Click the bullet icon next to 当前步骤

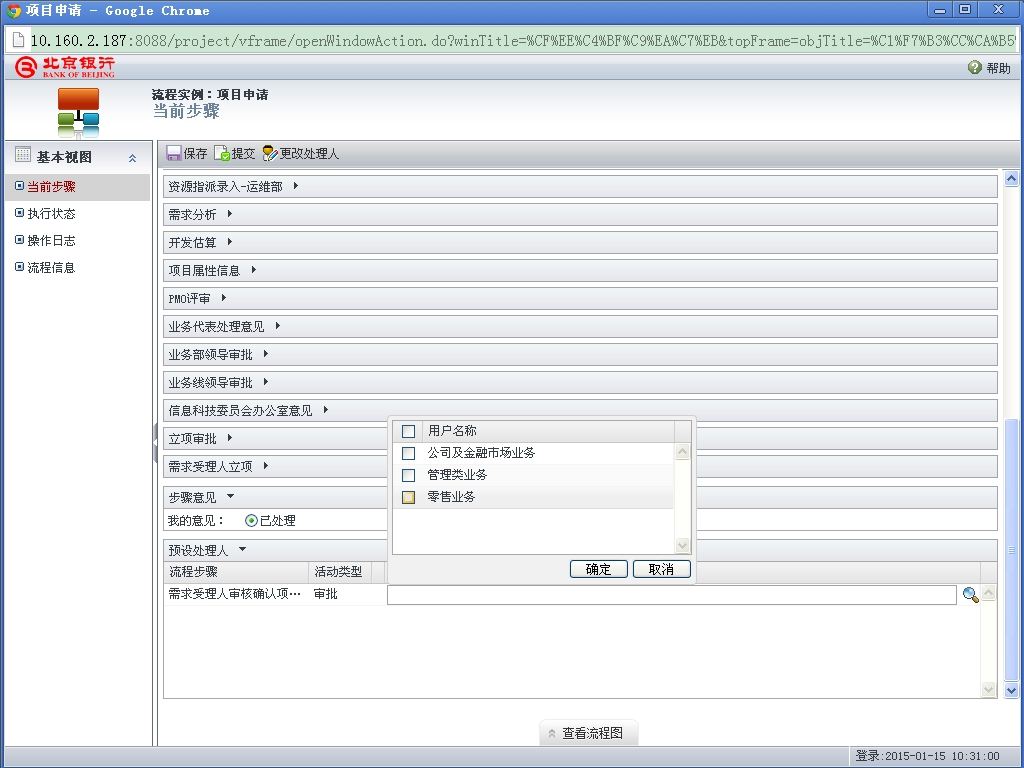click(x=20, y=186)
